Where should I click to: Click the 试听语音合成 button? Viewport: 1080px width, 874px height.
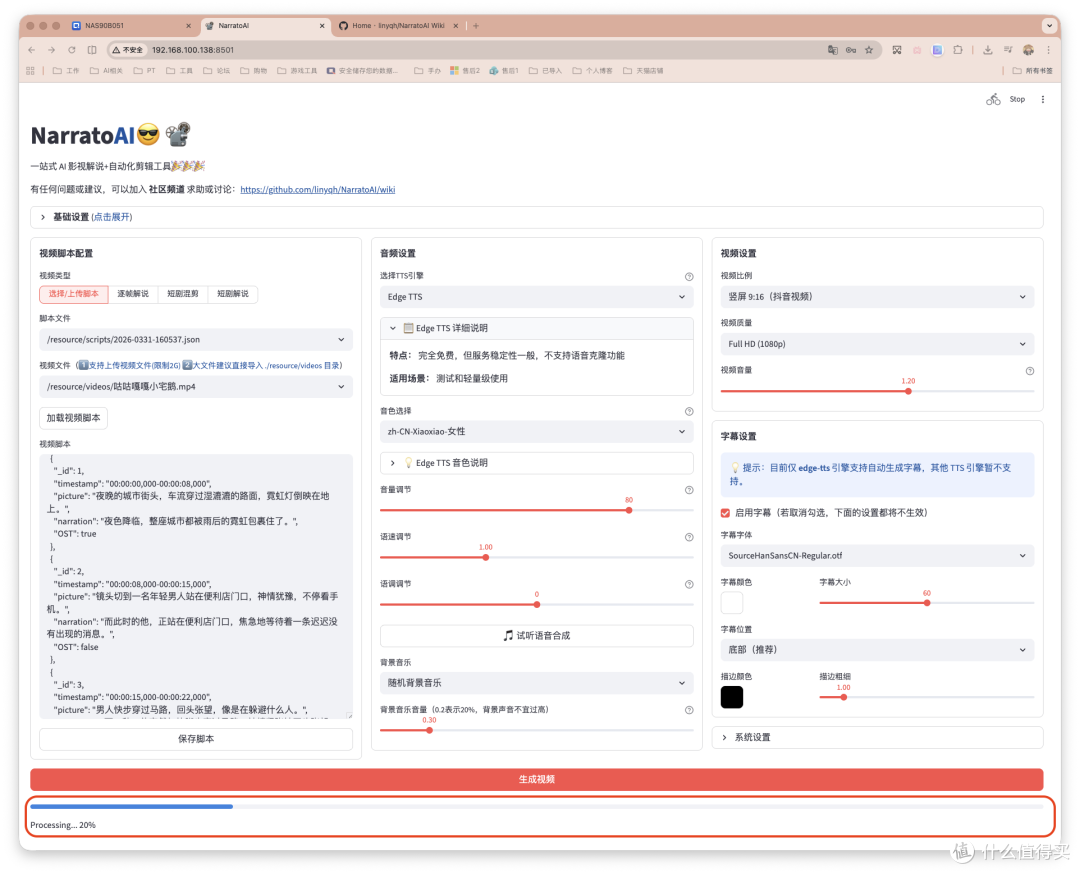[537, 636]
